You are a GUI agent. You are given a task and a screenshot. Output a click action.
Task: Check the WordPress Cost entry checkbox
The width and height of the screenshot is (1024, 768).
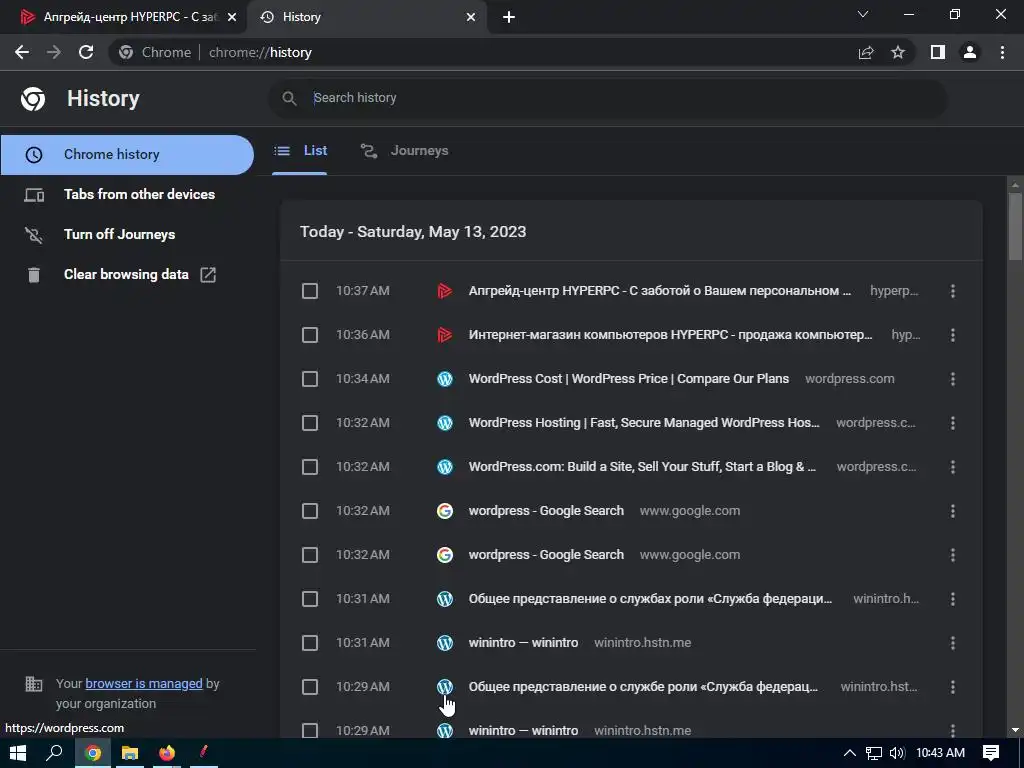310,379
